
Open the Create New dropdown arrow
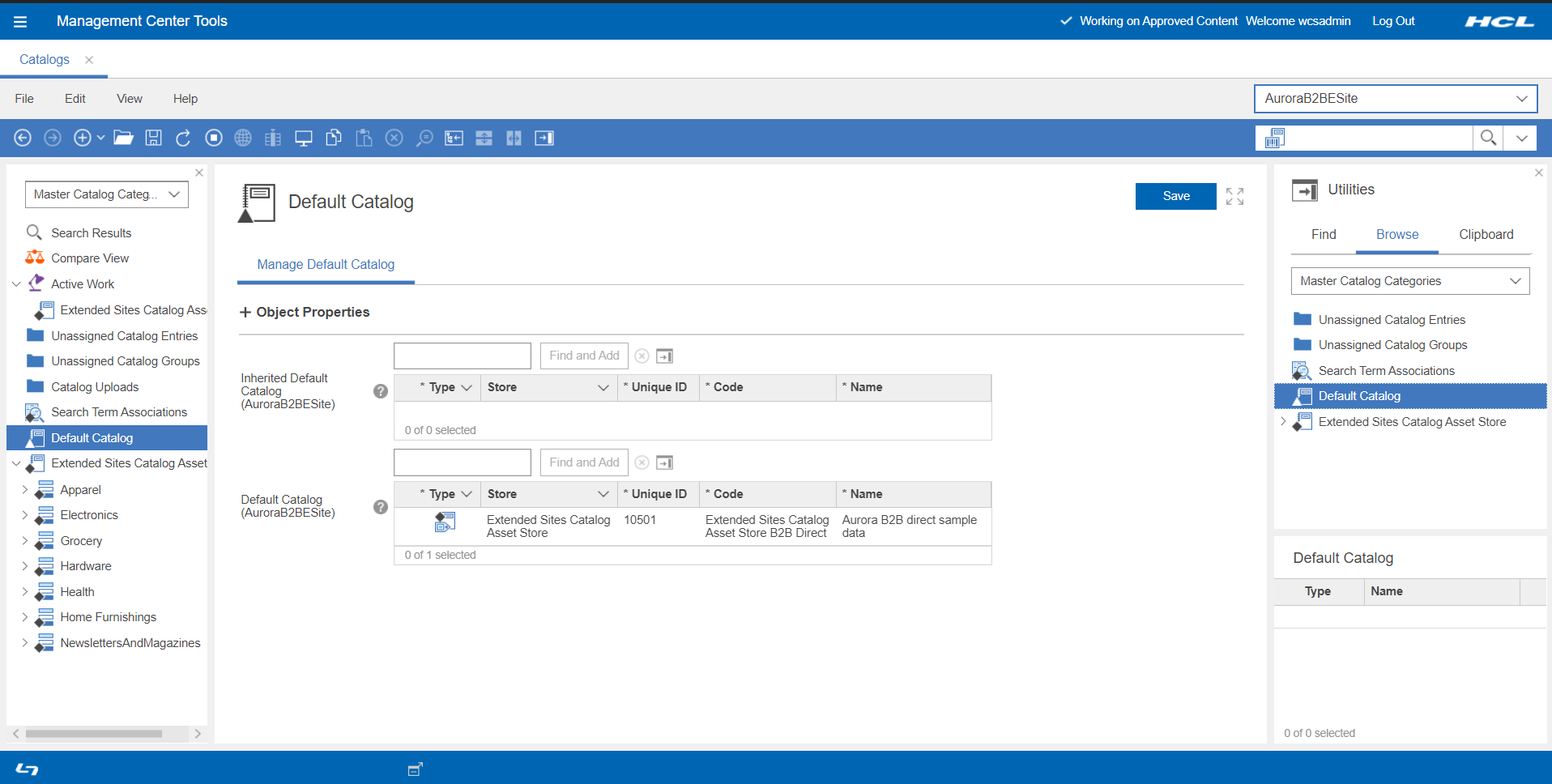(x=100, y=138)
